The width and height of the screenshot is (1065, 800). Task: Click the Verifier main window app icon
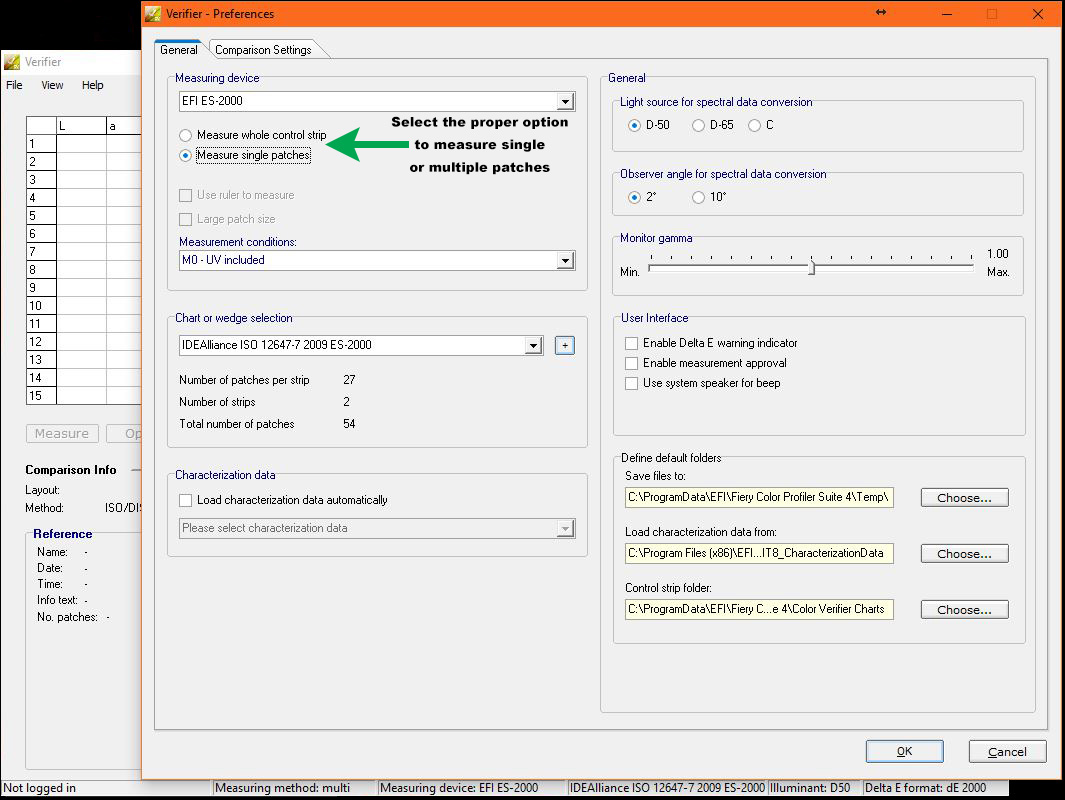pos(12,62)
